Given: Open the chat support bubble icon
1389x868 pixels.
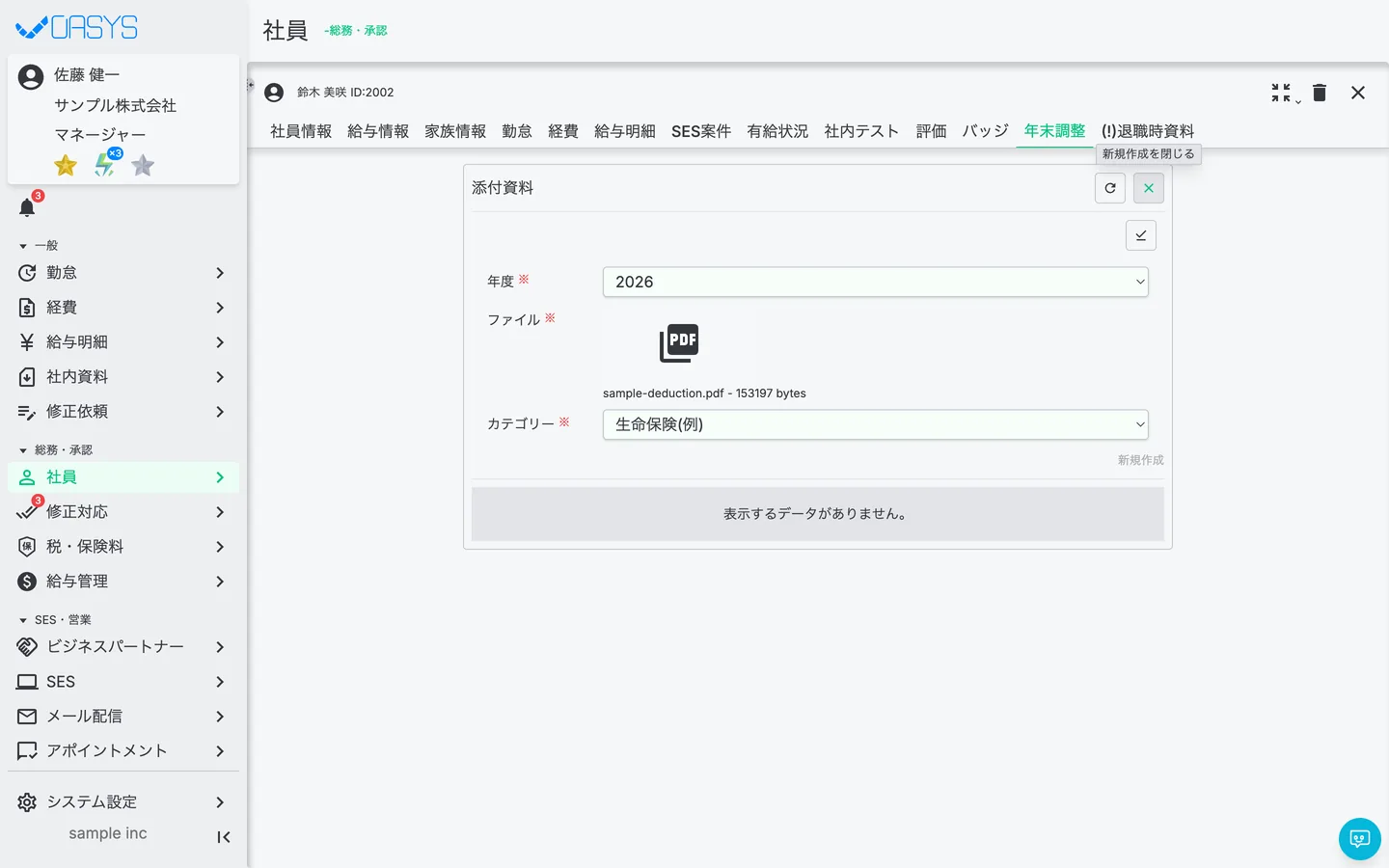Looking at the screenshot, I should pyautogui.click(x=1360, y=839).
